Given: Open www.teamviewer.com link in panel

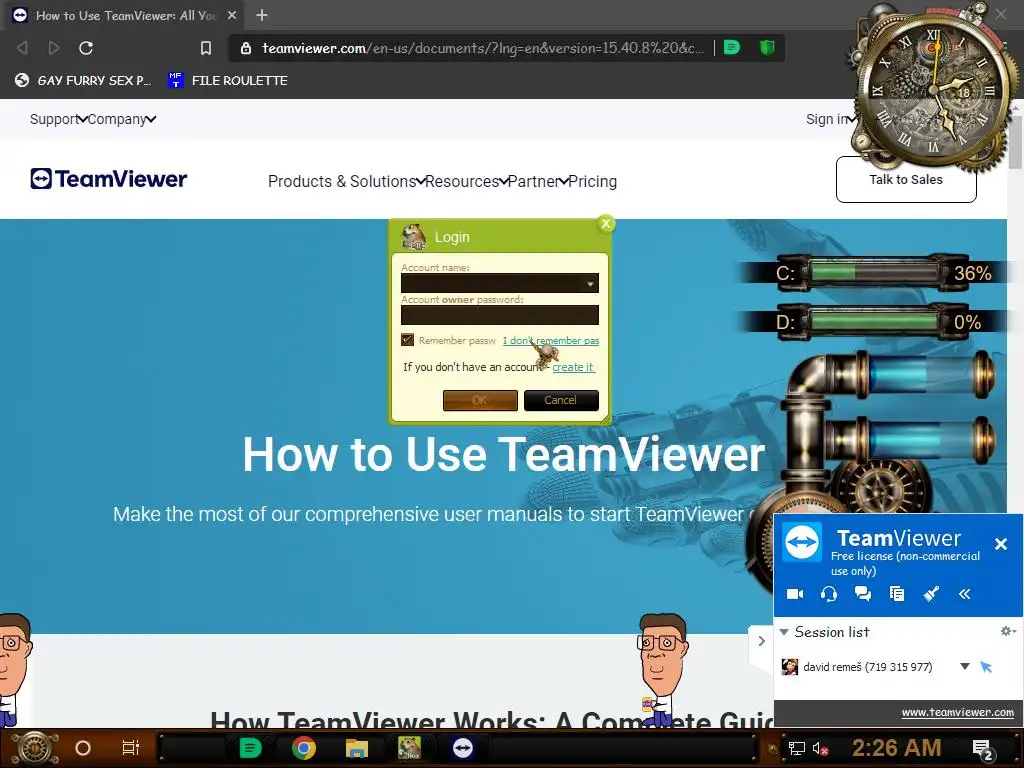Looking at the screenshot, I should pos(957,712).
